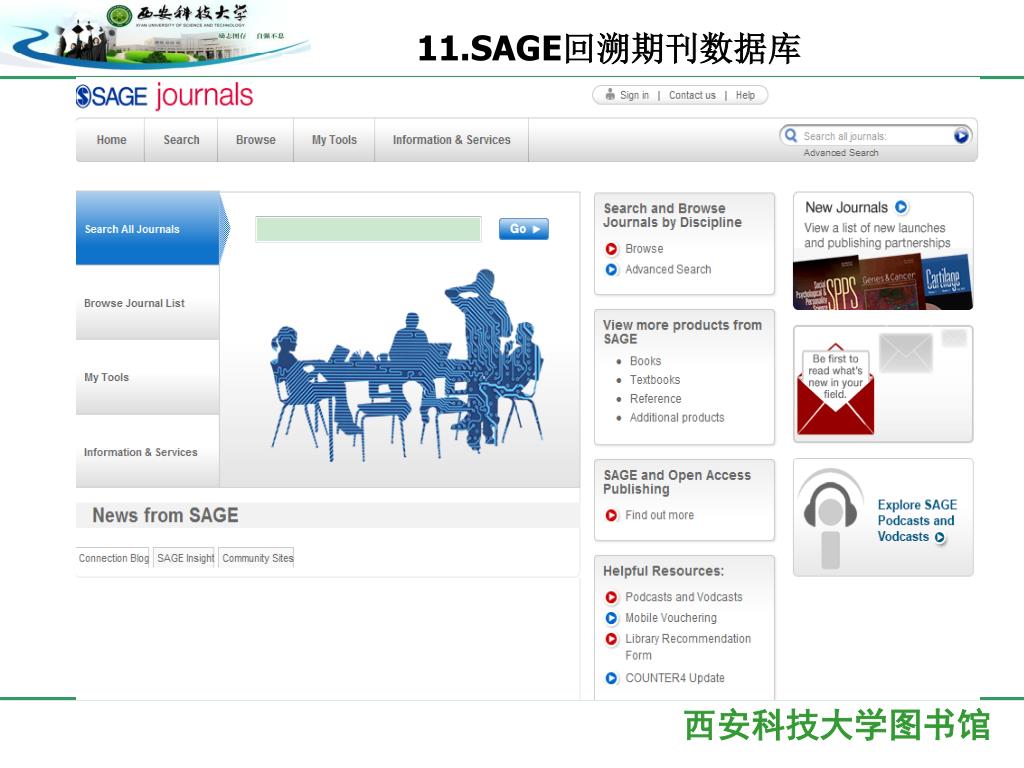1024x768 pixels.
Task: Click Find out more link
Action: (x=660, y=515)
